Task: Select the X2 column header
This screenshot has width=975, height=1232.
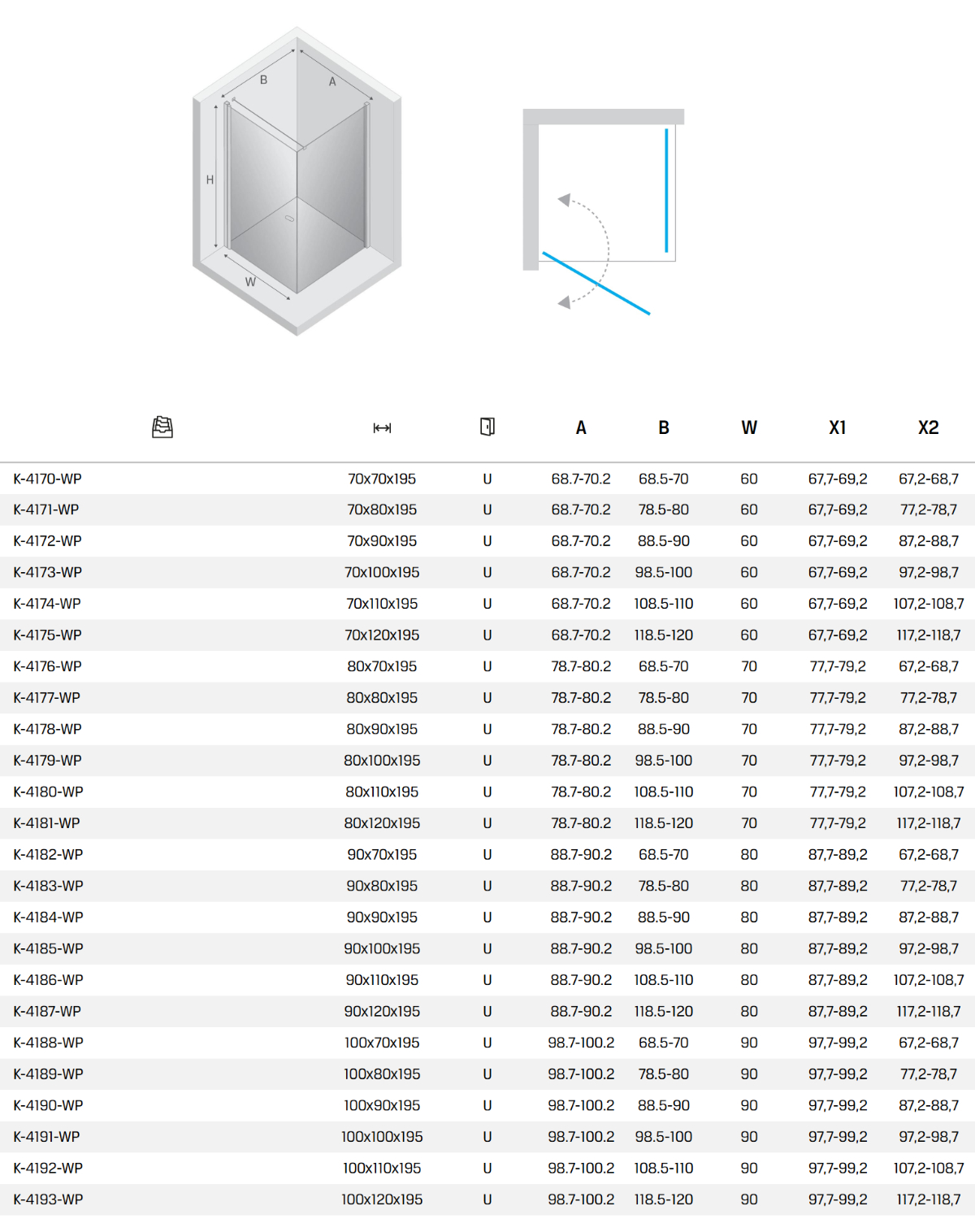Action: click(928, 427)
